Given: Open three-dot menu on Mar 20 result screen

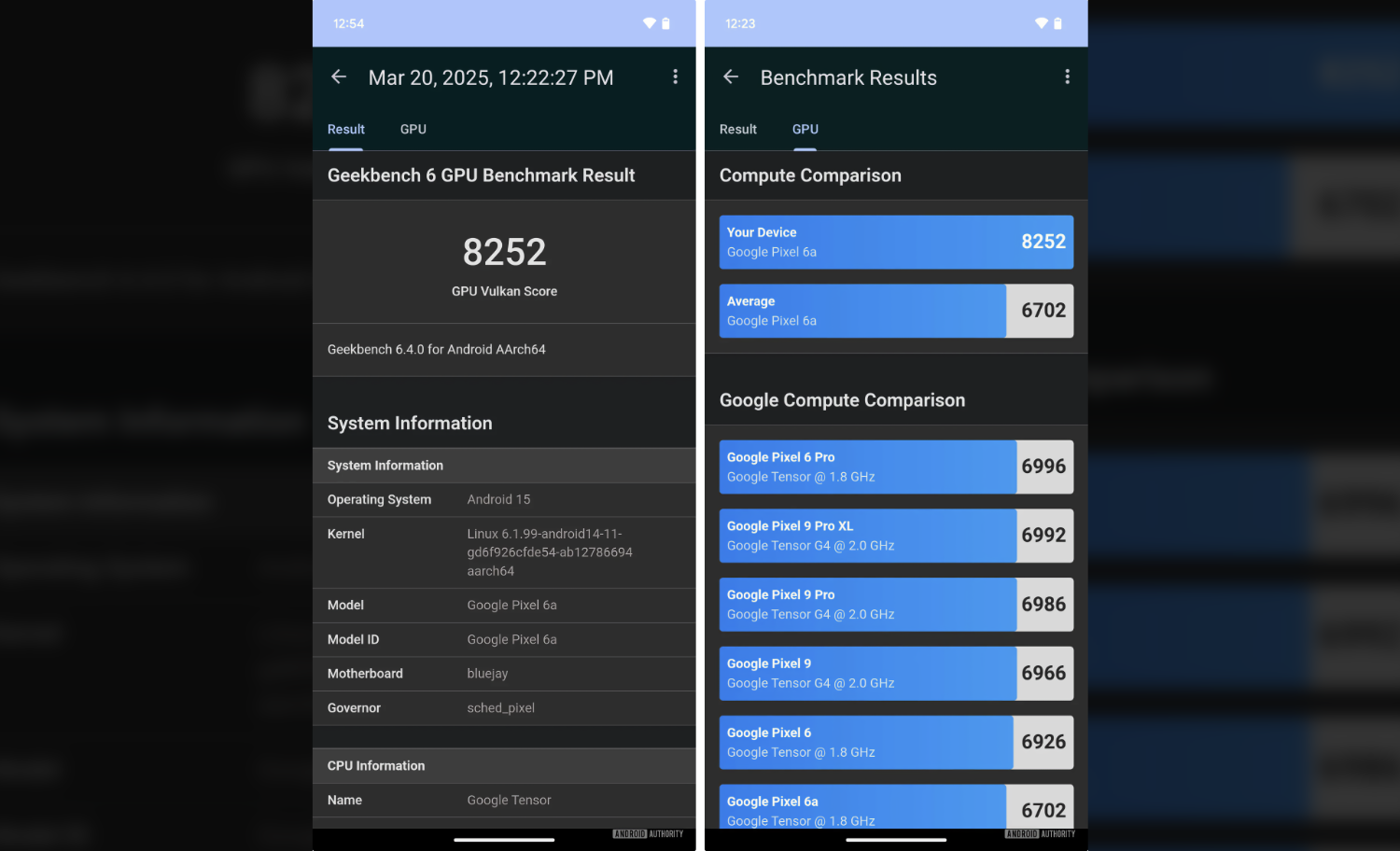Looking at the screenshot, I should pos(676,77).
